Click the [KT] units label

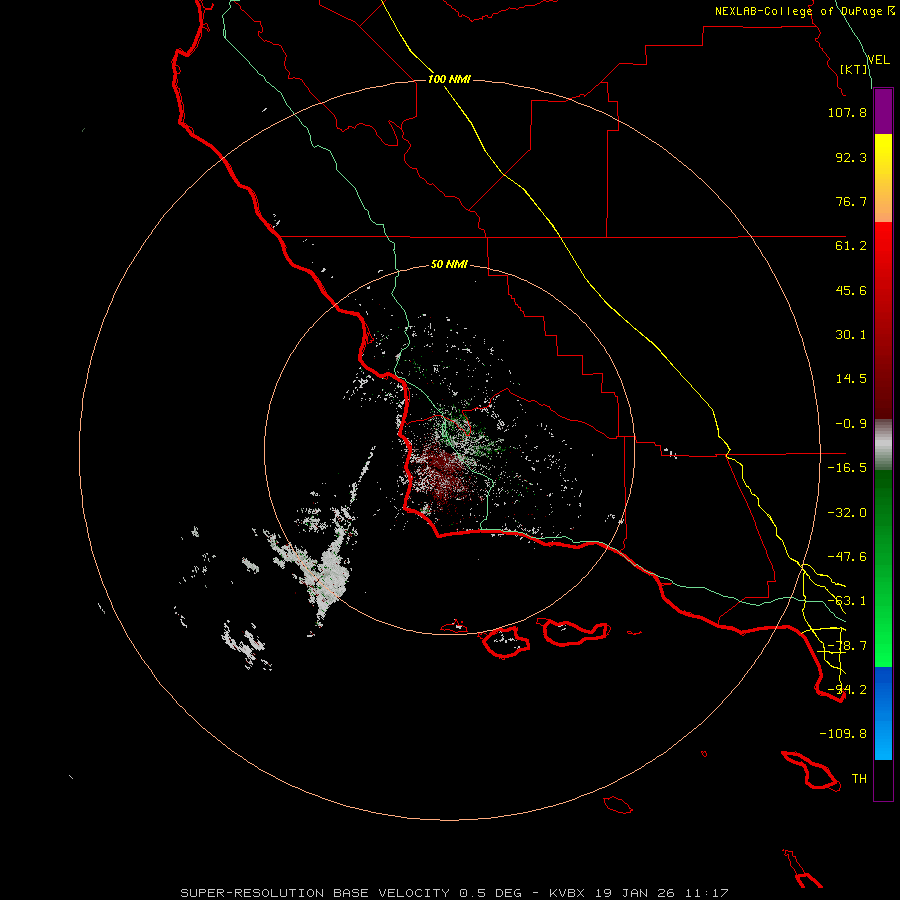pos(854,69)
